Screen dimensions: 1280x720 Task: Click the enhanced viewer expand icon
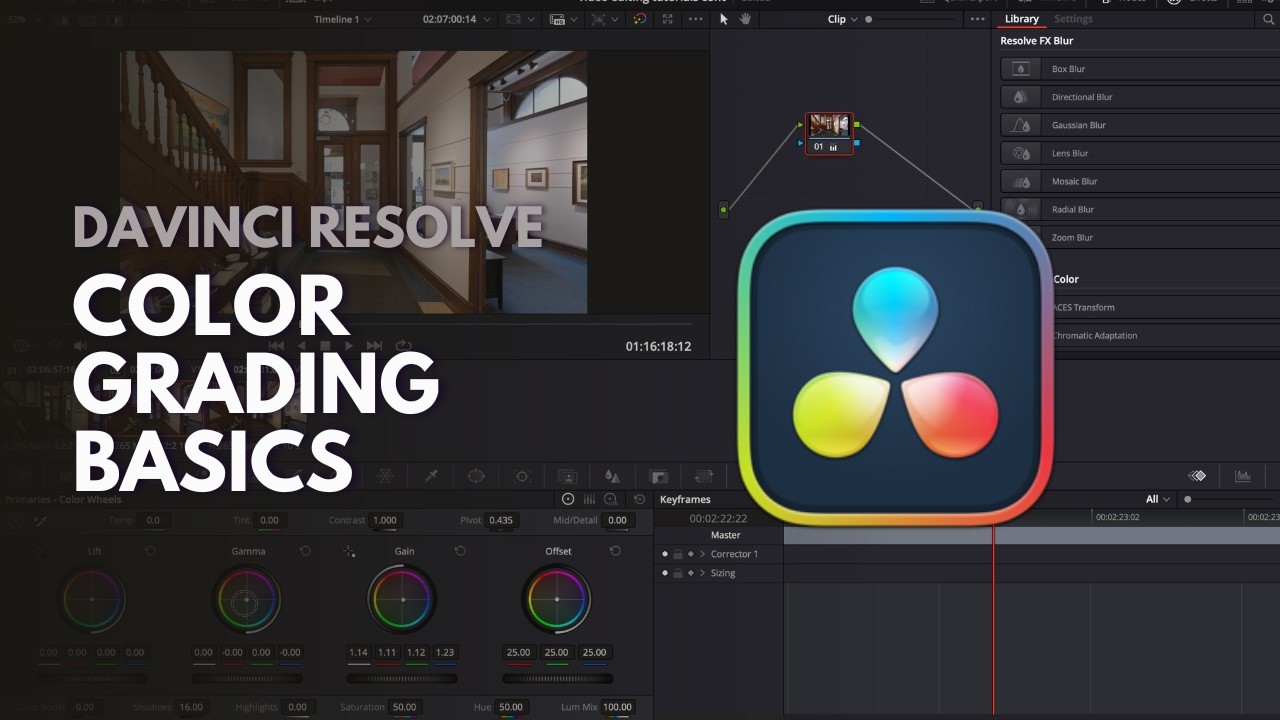pos(667,19)
